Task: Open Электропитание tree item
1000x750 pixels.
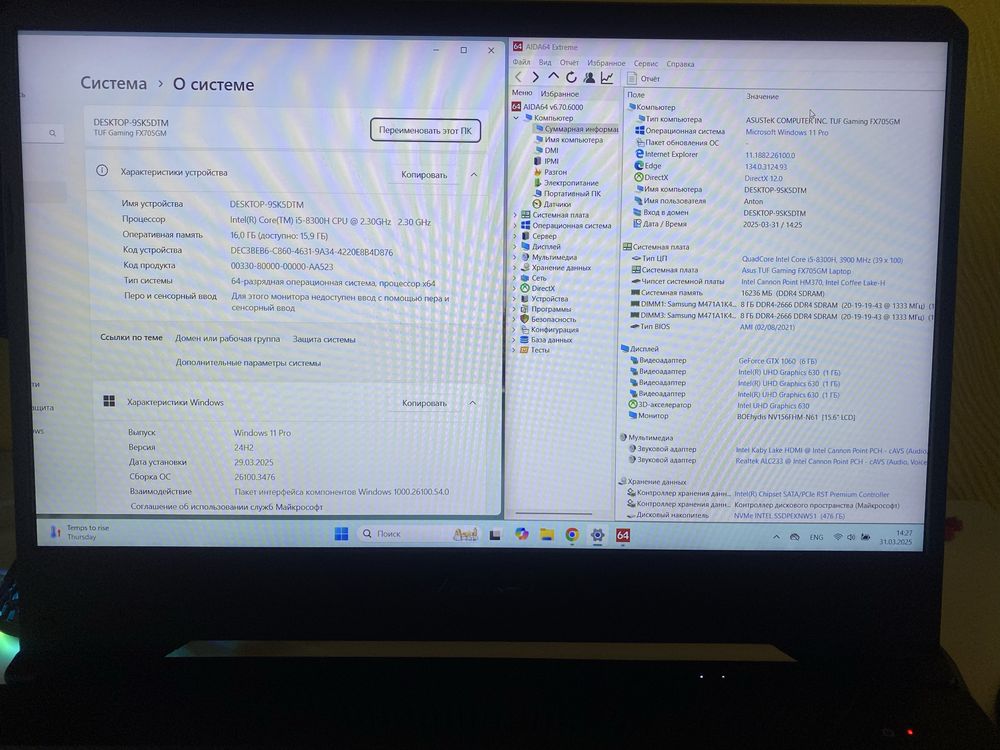Action: pos(566,183)
